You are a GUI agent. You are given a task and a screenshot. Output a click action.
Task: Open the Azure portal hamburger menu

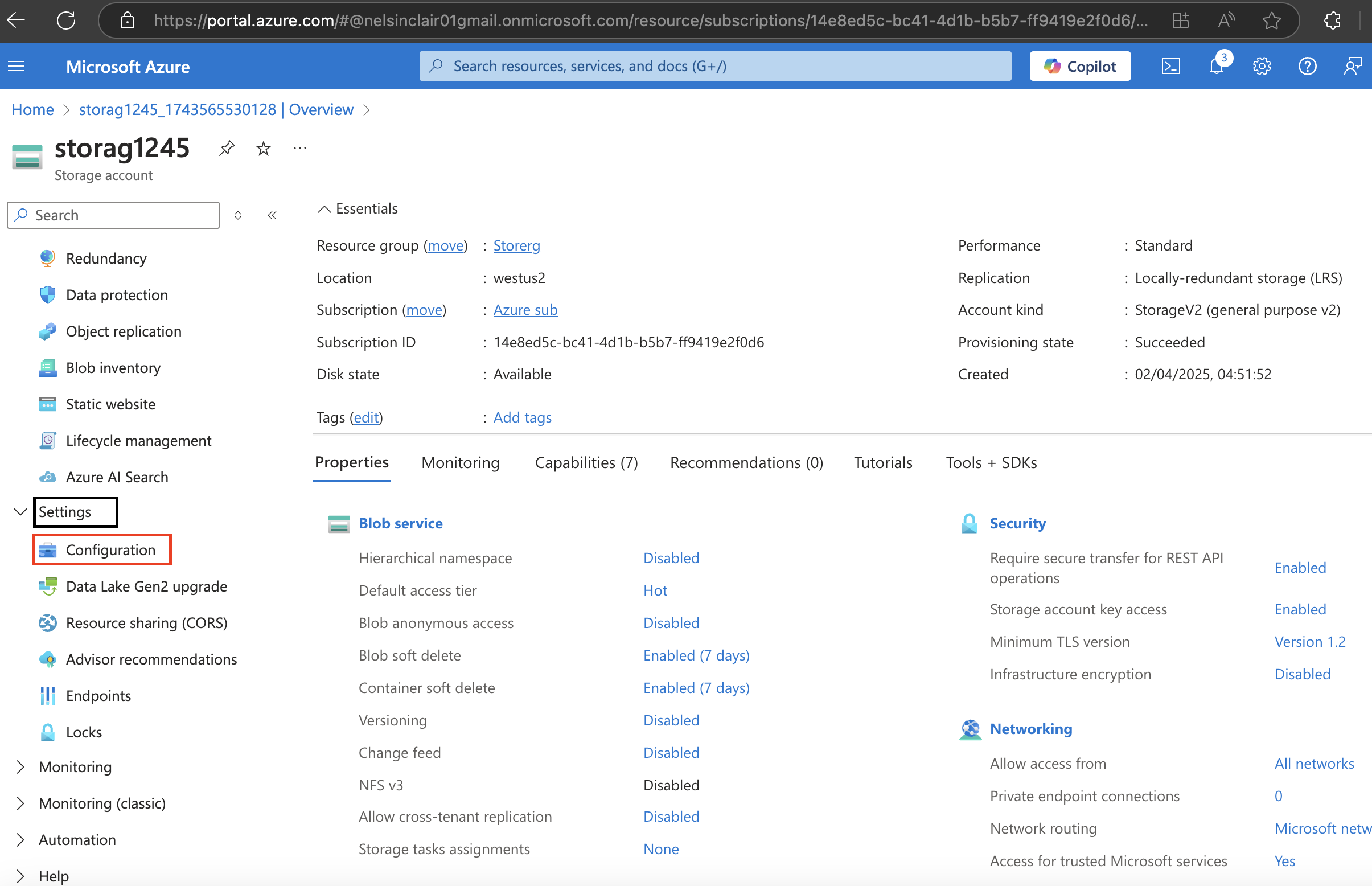[16, 66]
